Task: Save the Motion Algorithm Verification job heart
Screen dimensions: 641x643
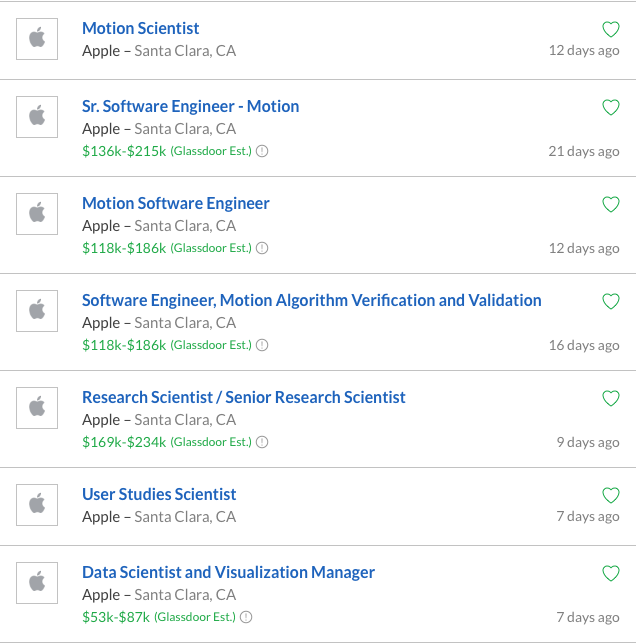Action: pyautogui.click(x=610, y=301)
